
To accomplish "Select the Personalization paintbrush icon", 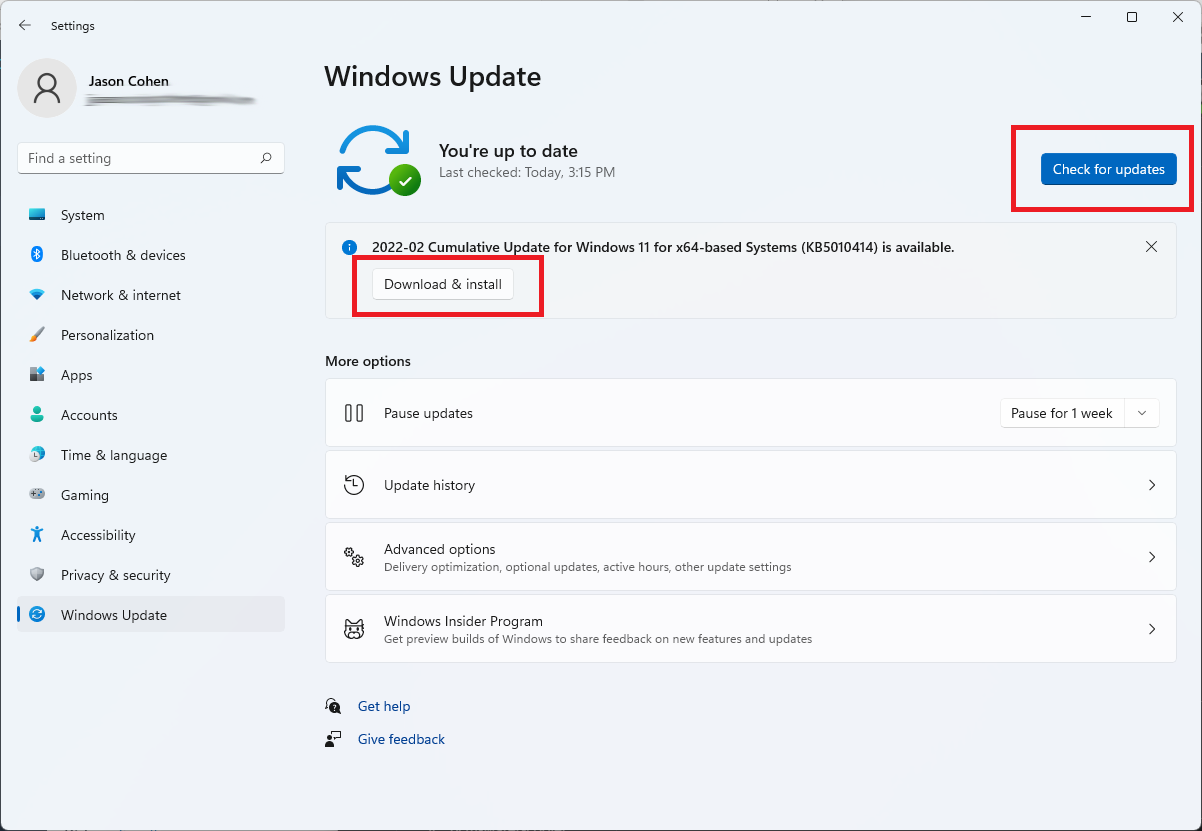I will coord(38,334).
